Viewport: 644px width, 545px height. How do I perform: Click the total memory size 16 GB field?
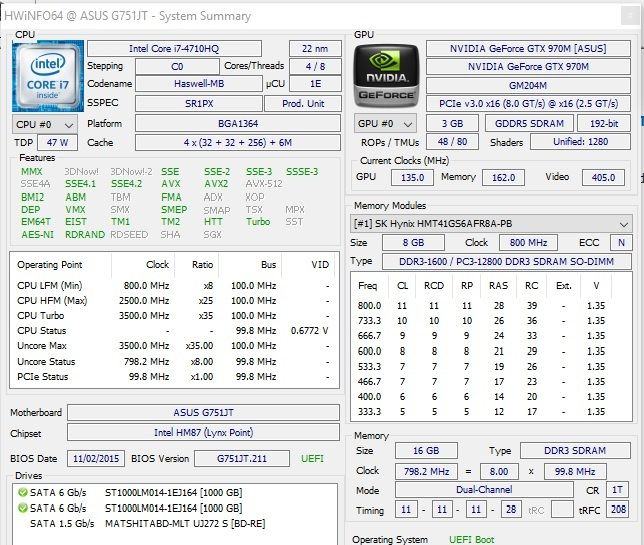tap(426, 451)
